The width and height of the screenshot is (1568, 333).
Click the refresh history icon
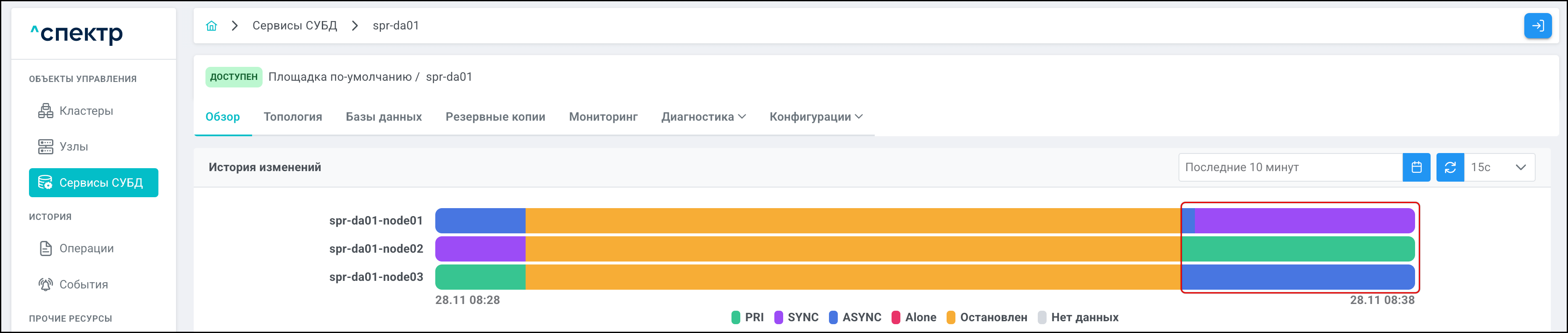1450,167
